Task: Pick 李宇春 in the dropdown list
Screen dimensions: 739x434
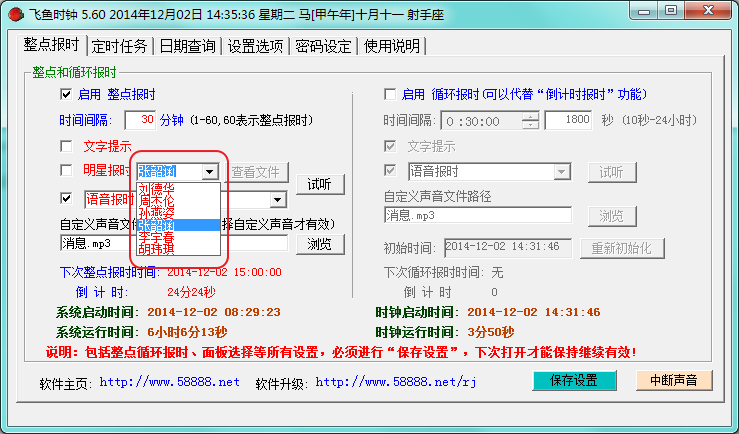Action: (x=178, y=237)
